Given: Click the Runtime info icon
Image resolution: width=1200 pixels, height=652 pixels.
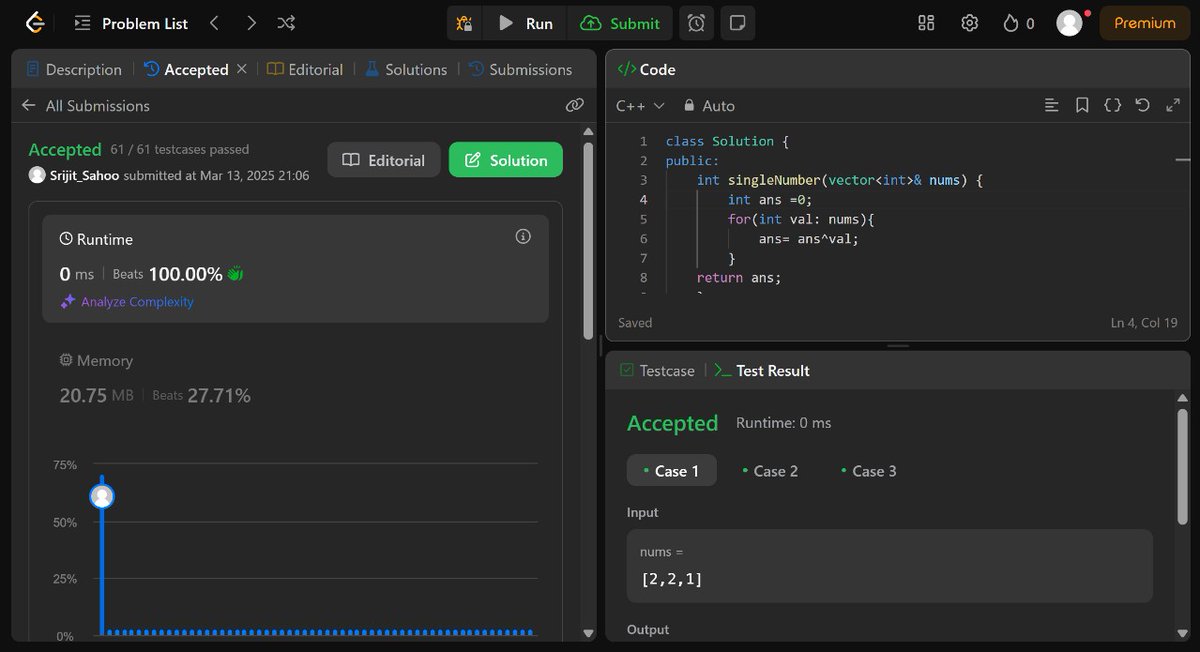Looking at the screenshot, I should (x=522, y=237).
